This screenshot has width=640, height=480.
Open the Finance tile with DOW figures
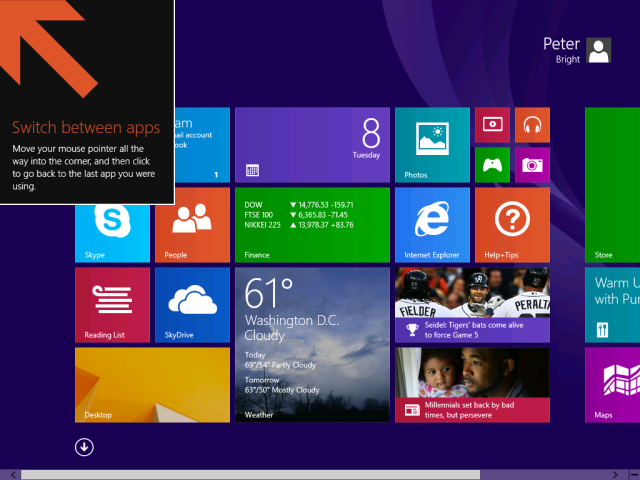(x=312, y=225)
